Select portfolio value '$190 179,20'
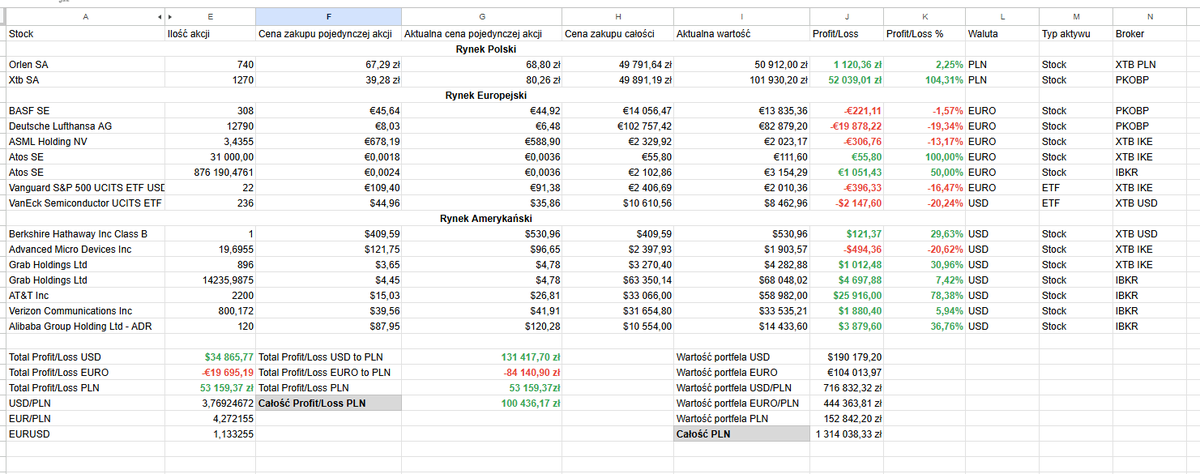The image size is (1200, 474). pos(846,355)
